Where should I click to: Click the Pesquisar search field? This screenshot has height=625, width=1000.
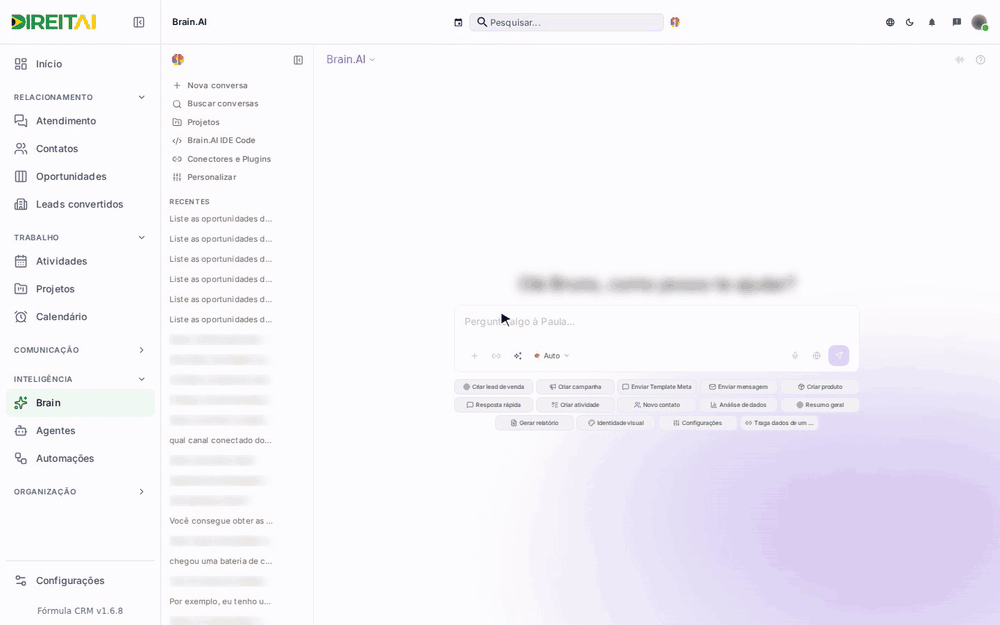point(566,22)
